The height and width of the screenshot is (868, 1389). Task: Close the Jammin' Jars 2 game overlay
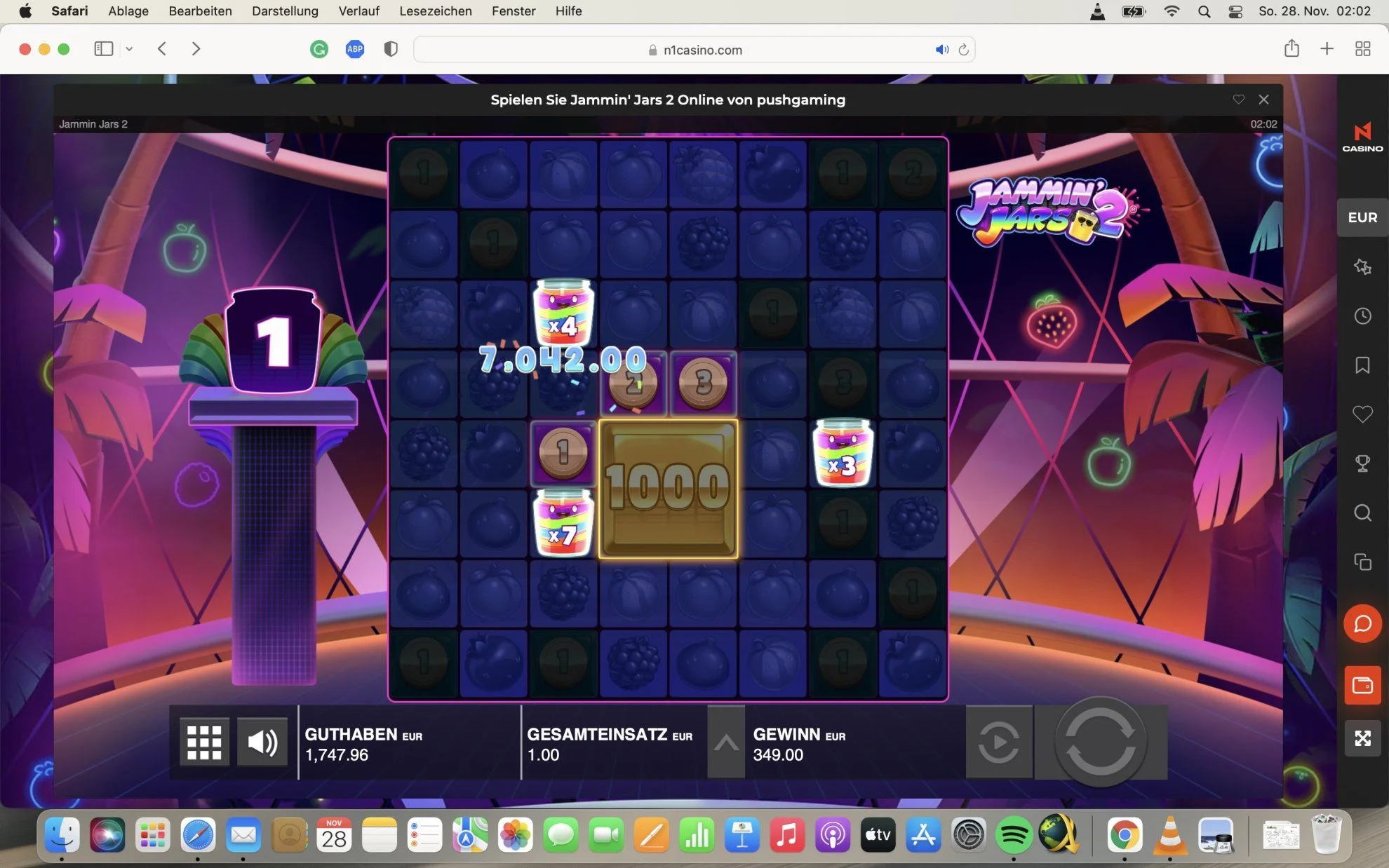[x=1263, y=100]
